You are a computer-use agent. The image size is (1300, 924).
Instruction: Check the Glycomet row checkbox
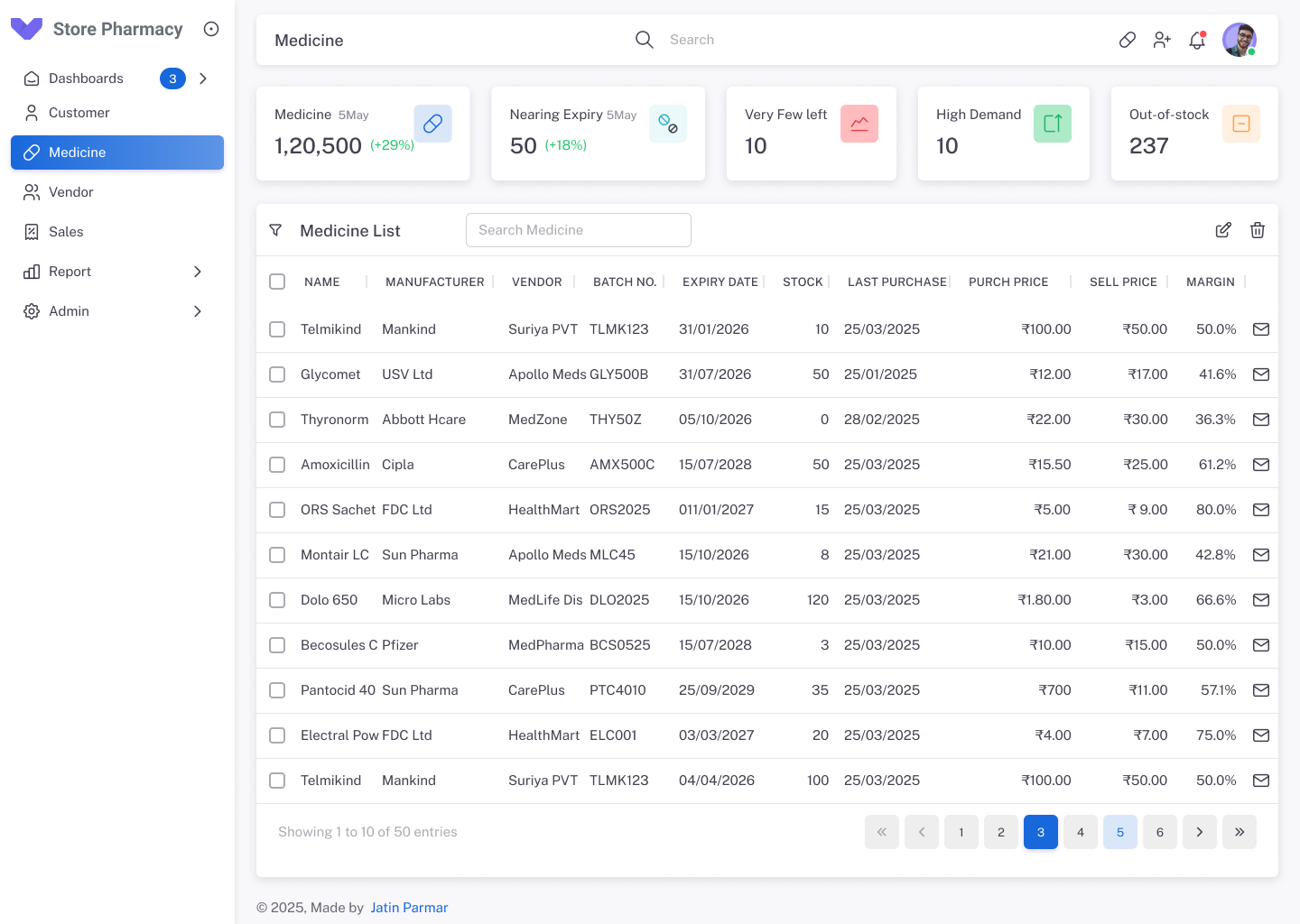point(277,374)
